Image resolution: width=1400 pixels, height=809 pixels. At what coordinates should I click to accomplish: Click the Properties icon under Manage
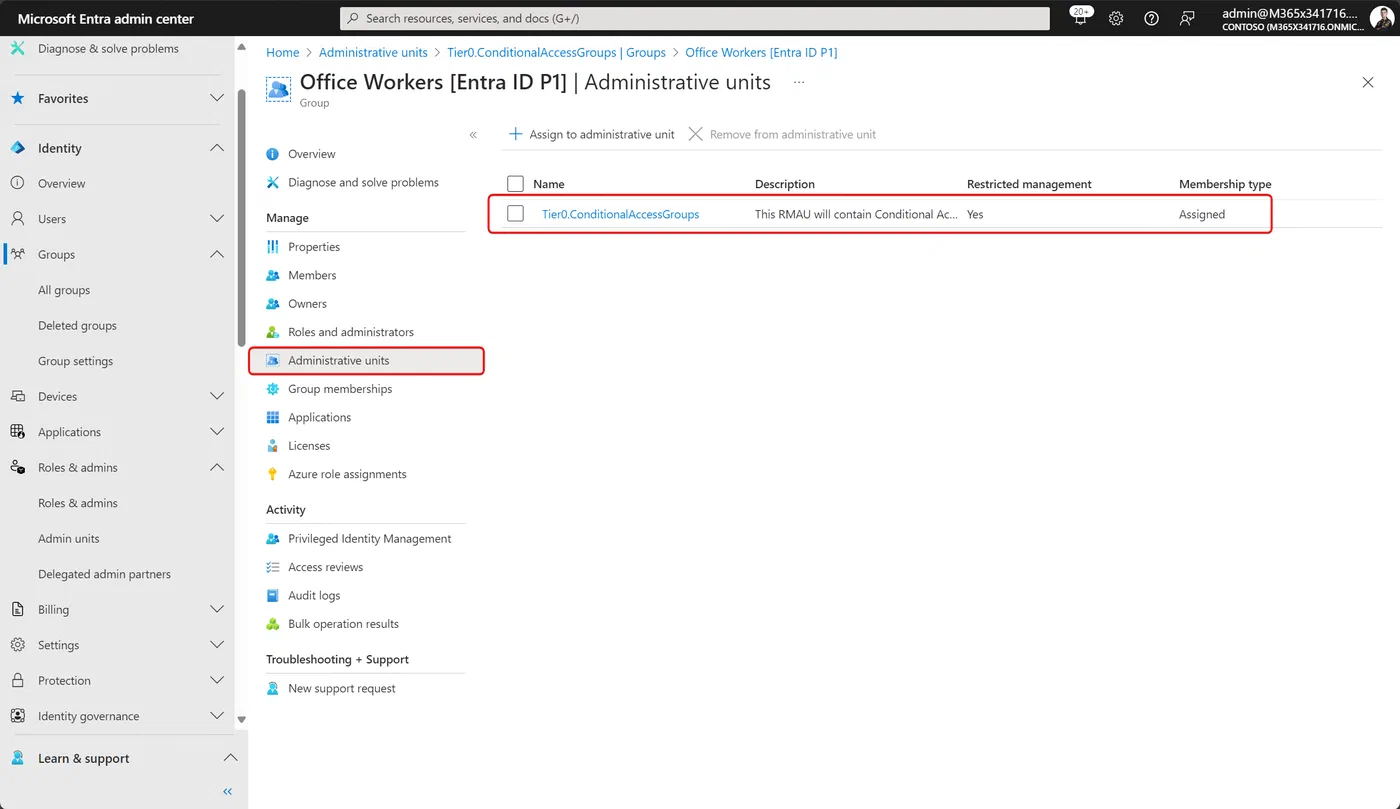pyautogui.click(x=273, y=247)
